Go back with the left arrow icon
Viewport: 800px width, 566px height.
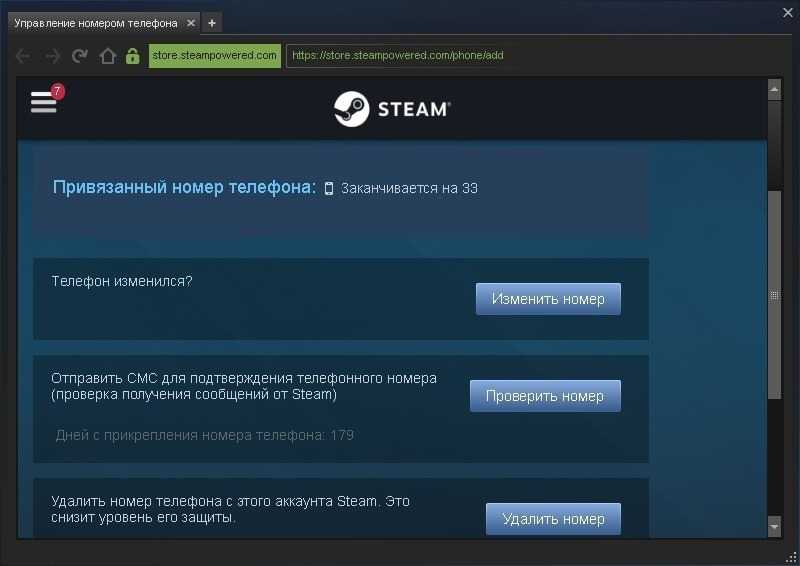coord(23,56)
